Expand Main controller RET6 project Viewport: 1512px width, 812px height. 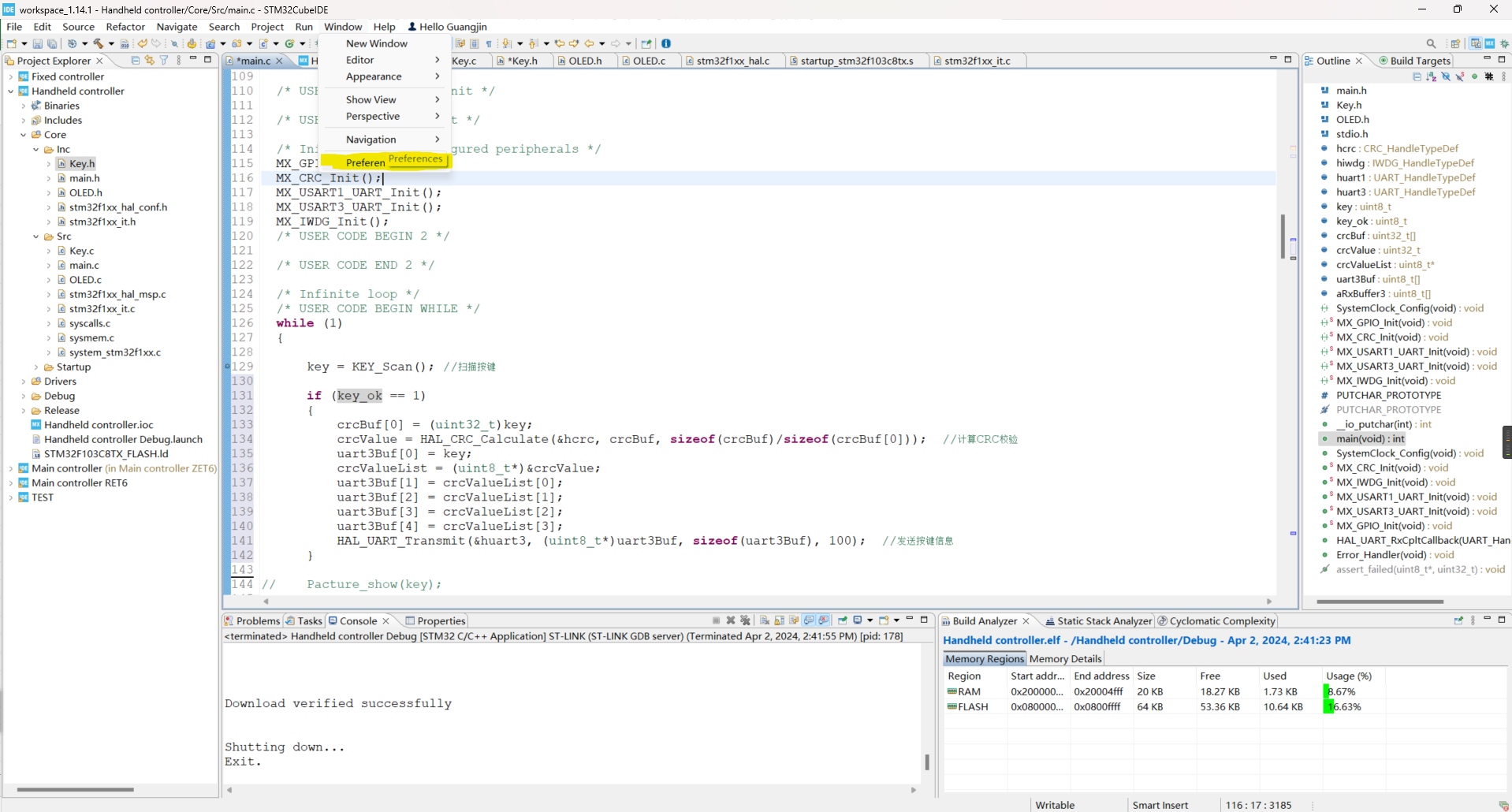point(10,483)
